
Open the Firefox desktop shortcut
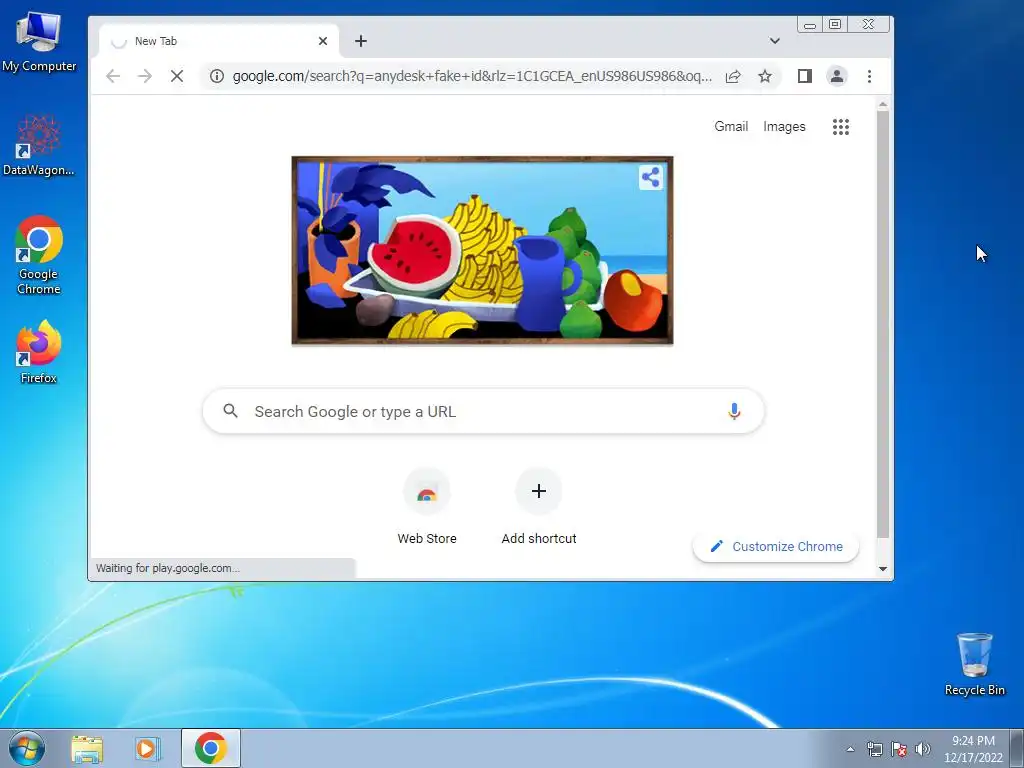[x=39, y=353]
